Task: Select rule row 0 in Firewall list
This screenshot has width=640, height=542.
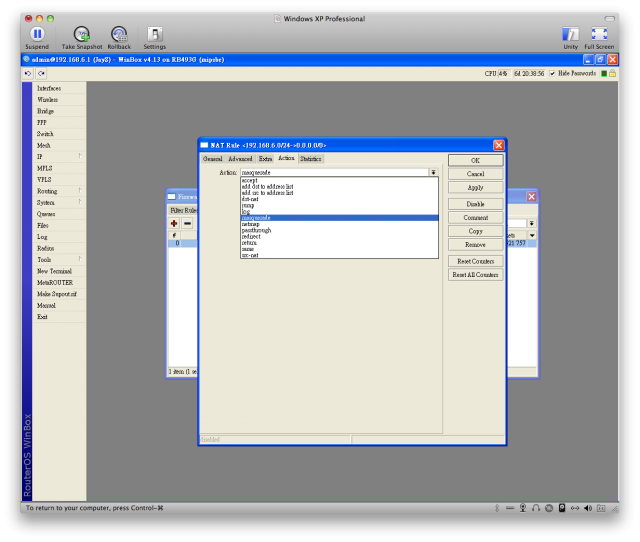Action: click(x=182, y=243)
